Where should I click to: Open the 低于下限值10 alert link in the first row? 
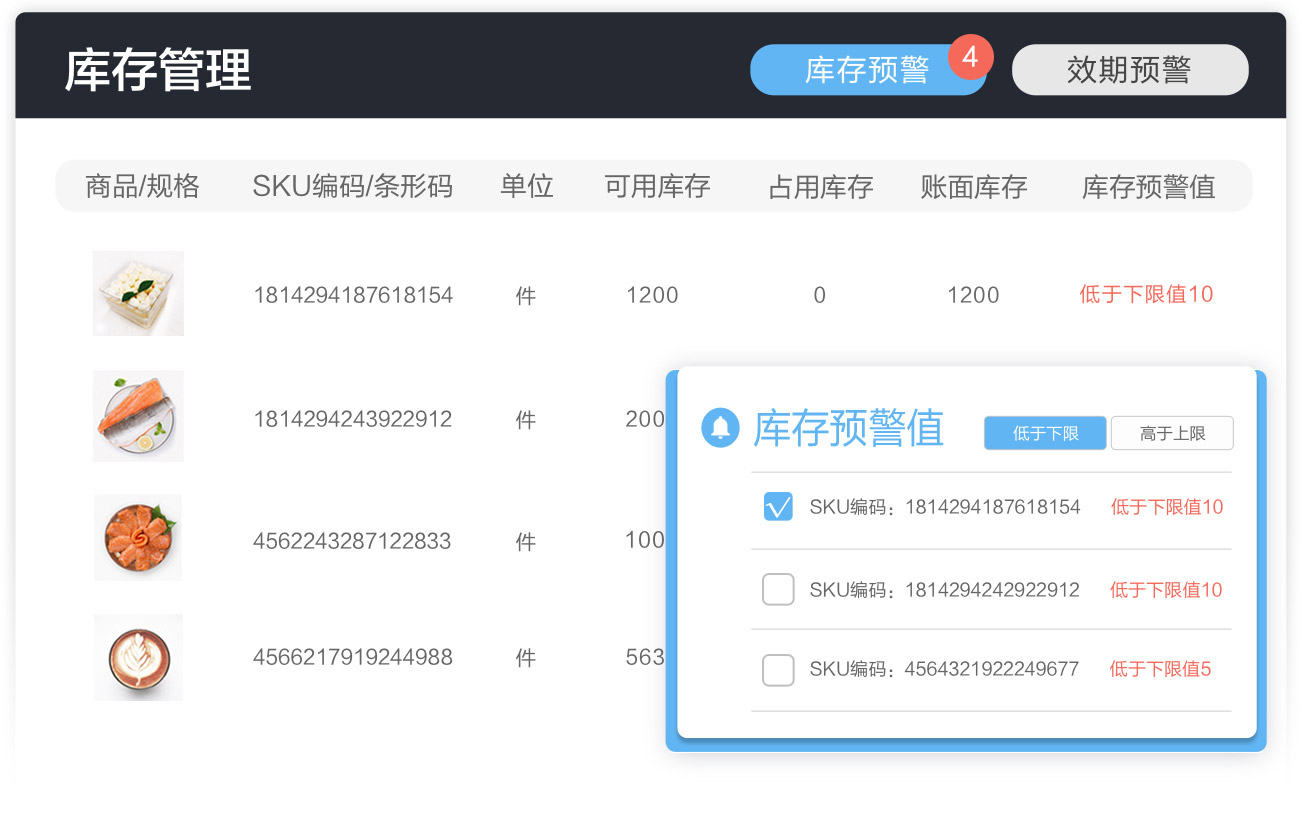(1146, 294)
